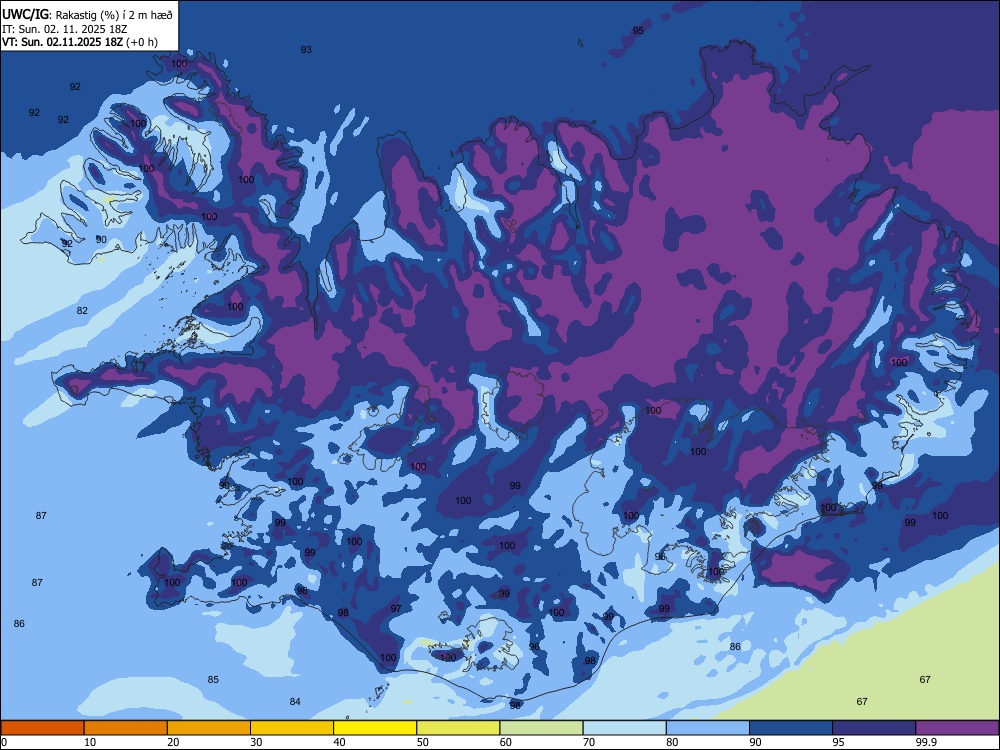1000x750 pixels.
Task: Click the orange 10–20 legend swatch
Action: 126,728
